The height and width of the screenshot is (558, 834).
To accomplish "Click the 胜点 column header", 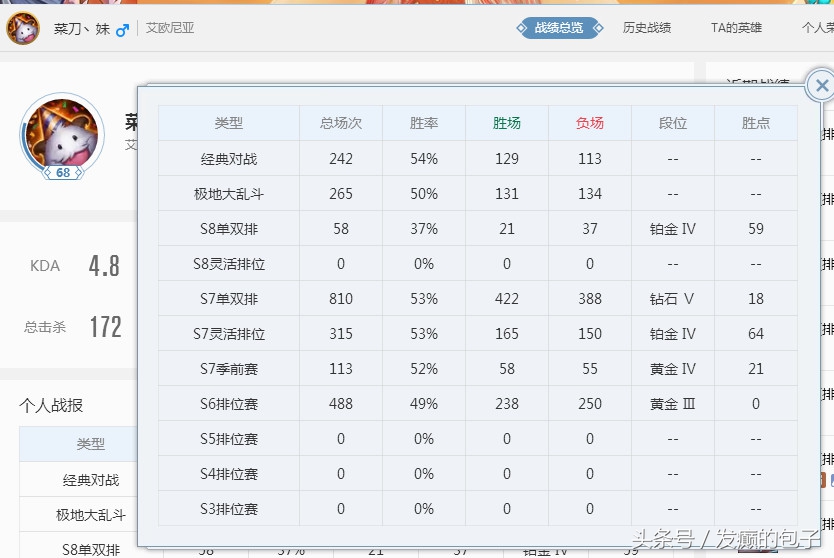I will 756,123.
